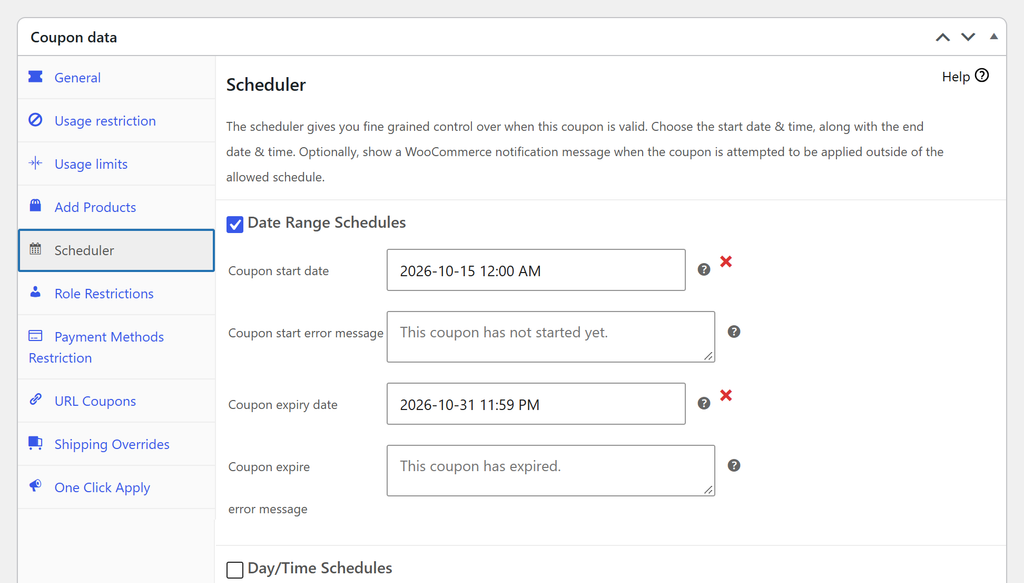Screen dimensions: 1024x583
Task: Move Coupon data panel down
Action: pos(968,37)
